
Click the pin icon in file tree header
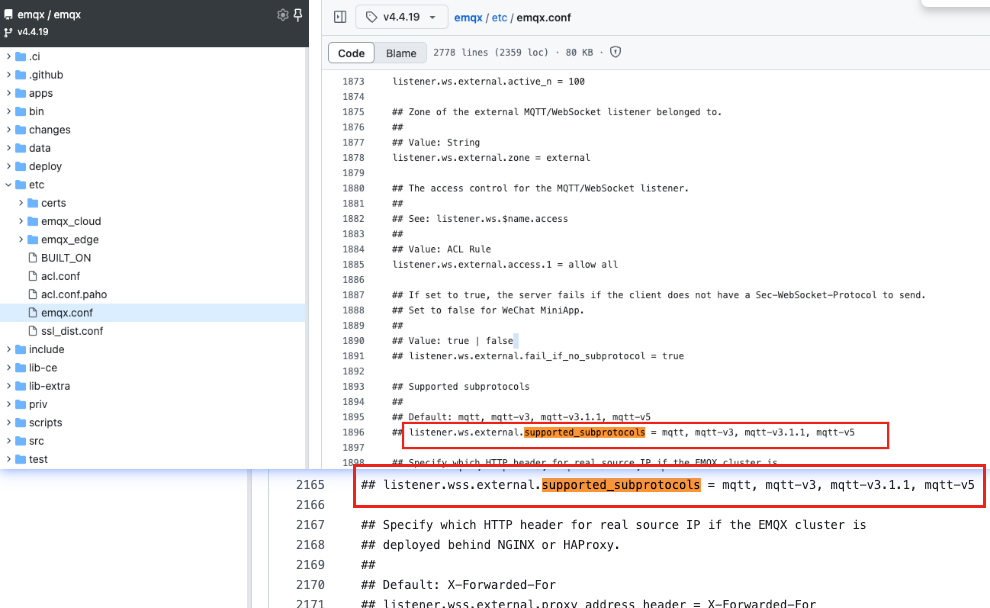297,15
